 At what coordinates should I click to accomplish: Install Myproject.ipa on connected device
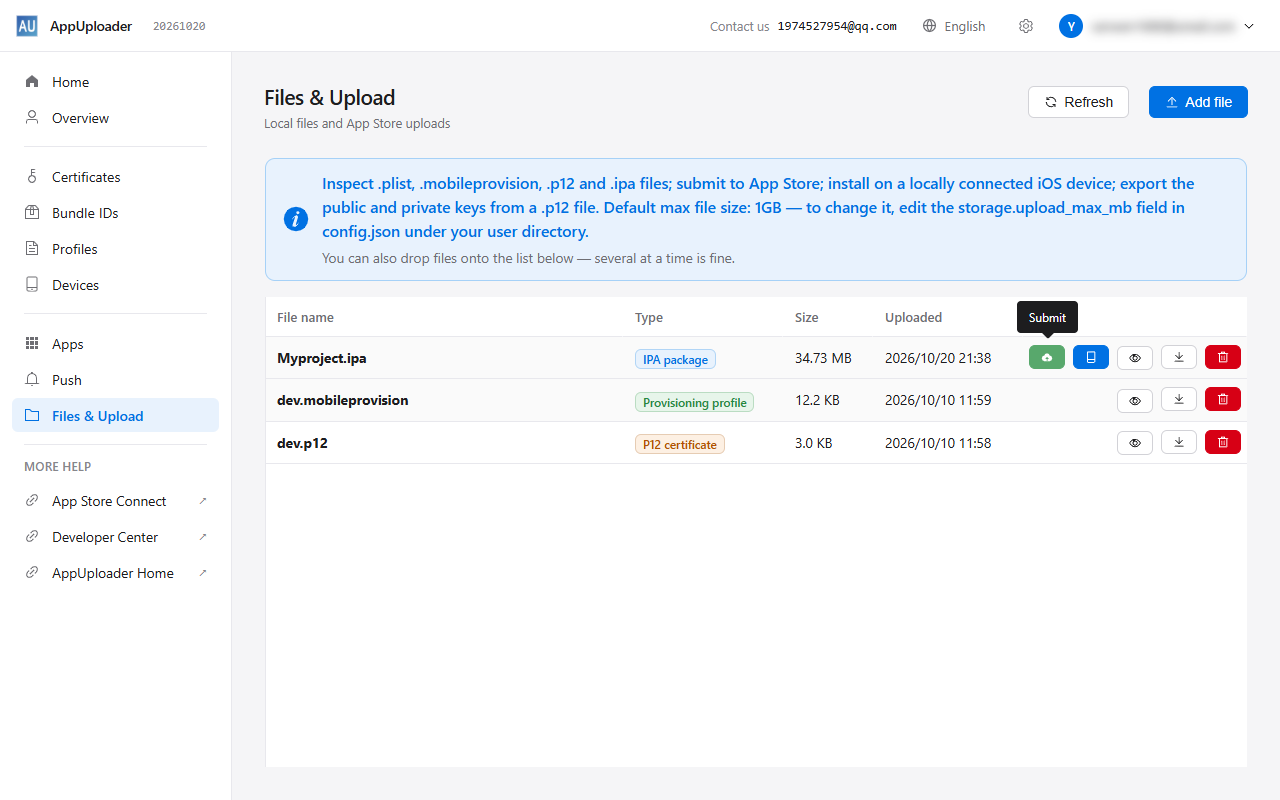pyautogui.click(x=1091, y=357)
